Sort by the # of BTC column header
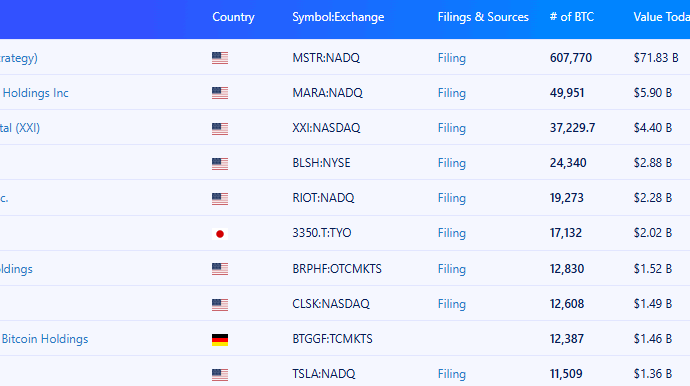690x386 pixels. coord(572,17)
